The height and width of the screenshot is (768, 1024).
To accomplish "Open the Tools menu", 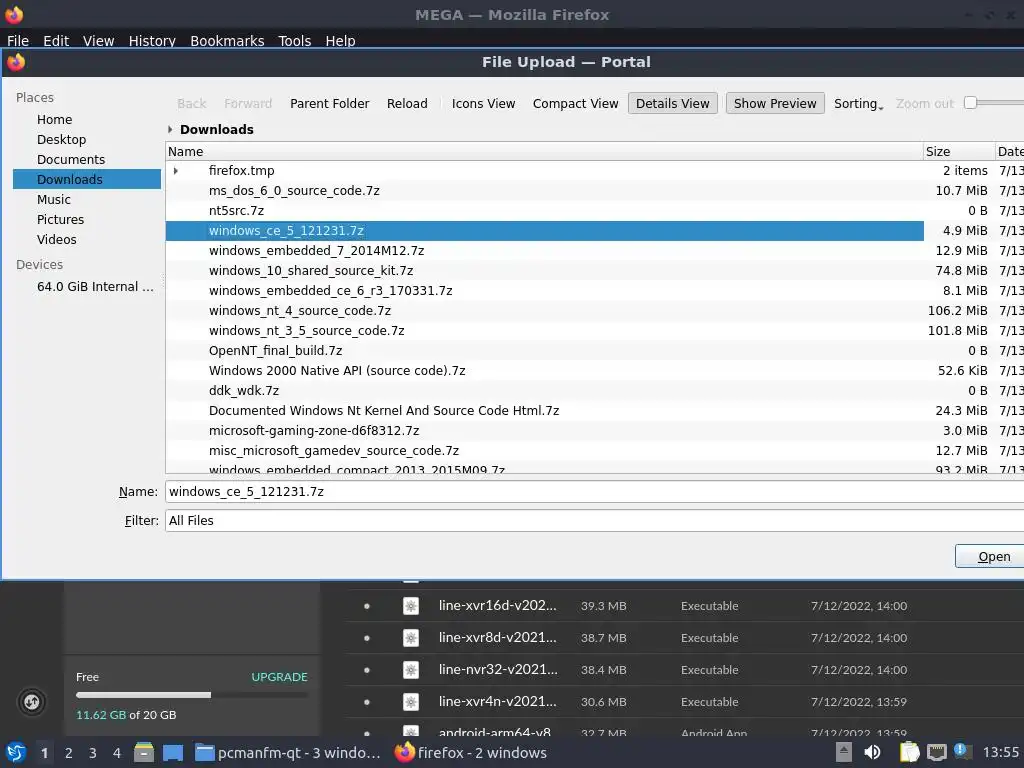I will (295, 40).
